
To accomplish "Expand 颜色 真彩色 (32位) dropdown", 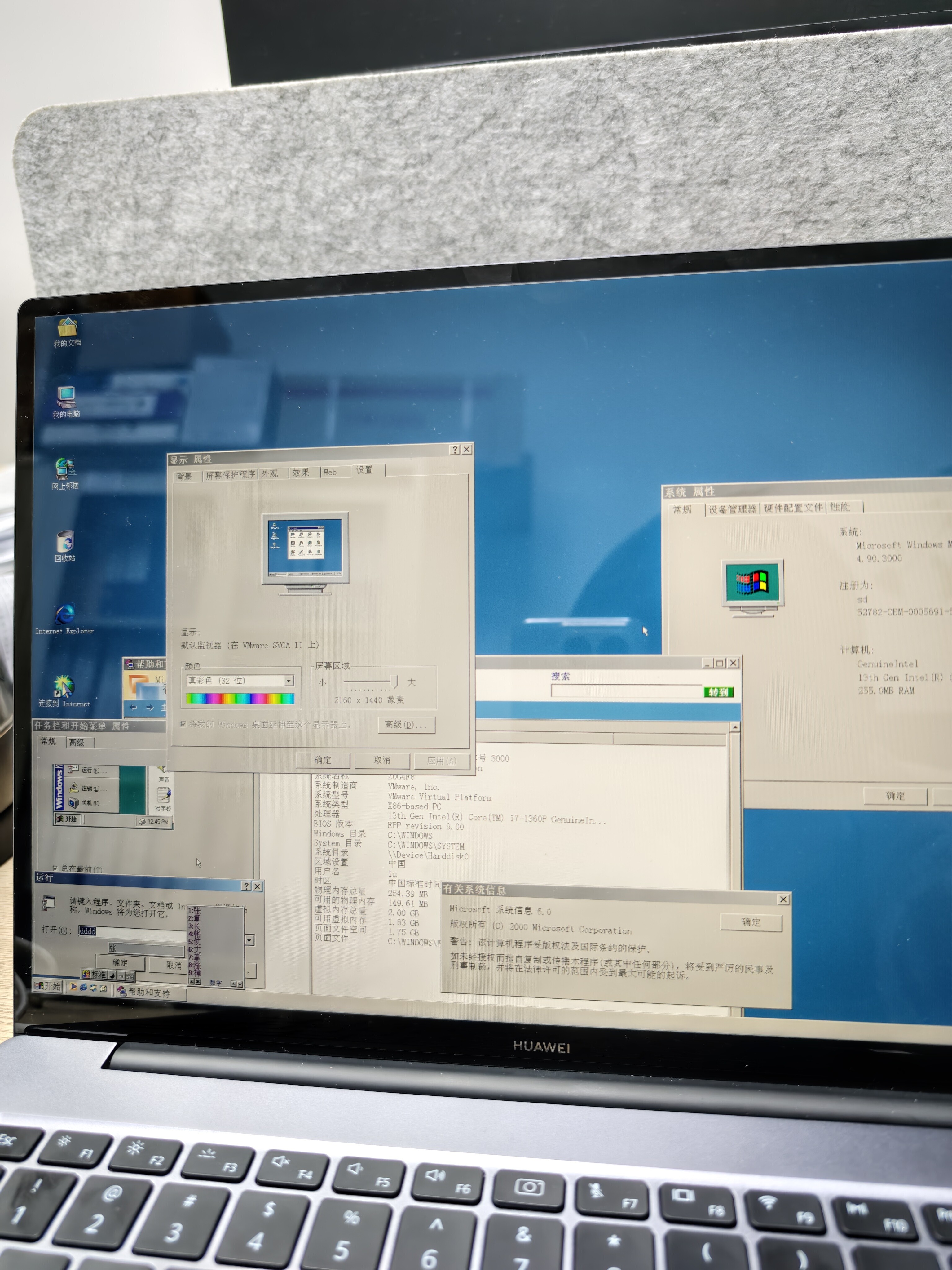I will click(289, 681).
